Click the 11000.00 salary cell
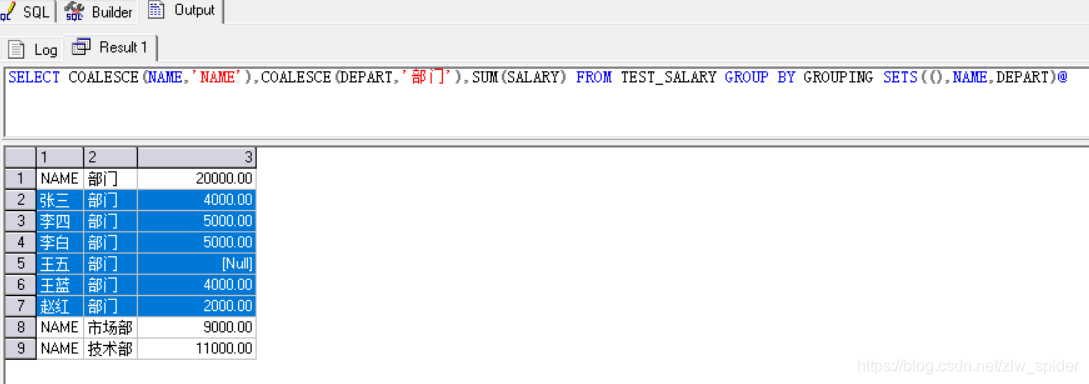This screenshot has height=384, width=1089. pos(197,348)
